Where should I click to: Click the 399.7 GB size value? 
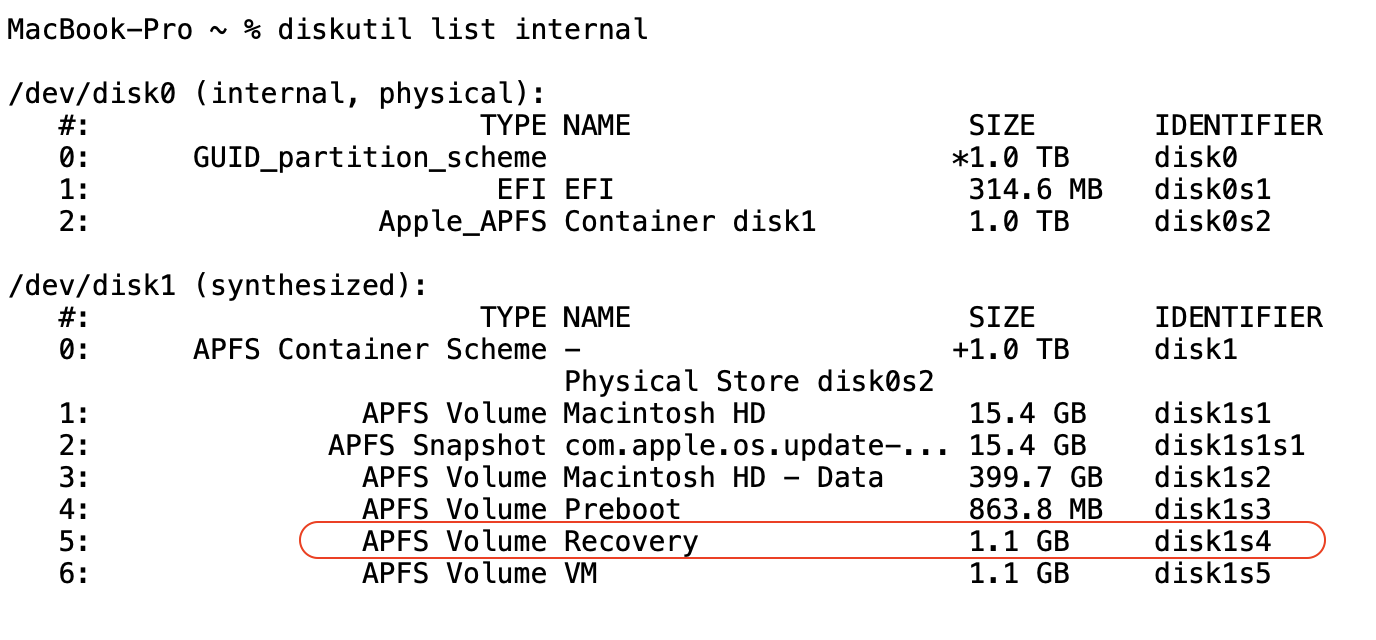[x=1035, y=478]
